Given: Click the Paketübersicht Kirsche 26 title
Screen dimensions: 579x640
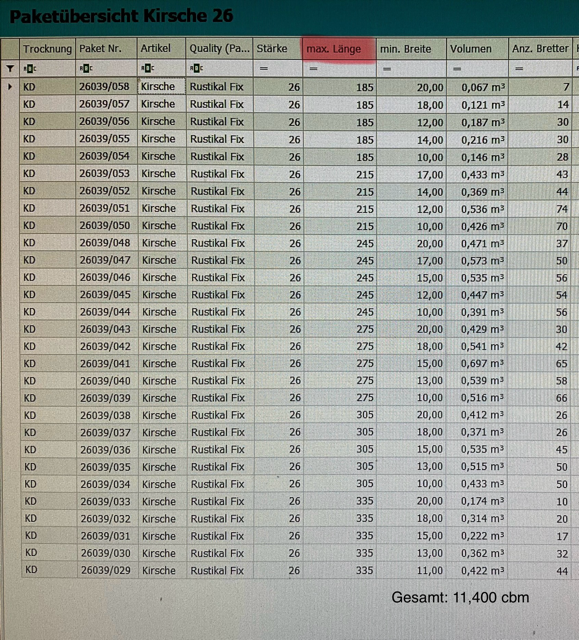Looking at the screenshot, I should (x=121, y=16).
